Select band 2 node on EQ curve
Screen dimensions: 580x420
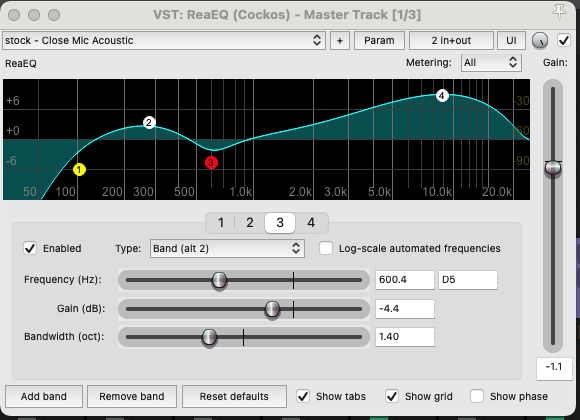click(149, 122)
